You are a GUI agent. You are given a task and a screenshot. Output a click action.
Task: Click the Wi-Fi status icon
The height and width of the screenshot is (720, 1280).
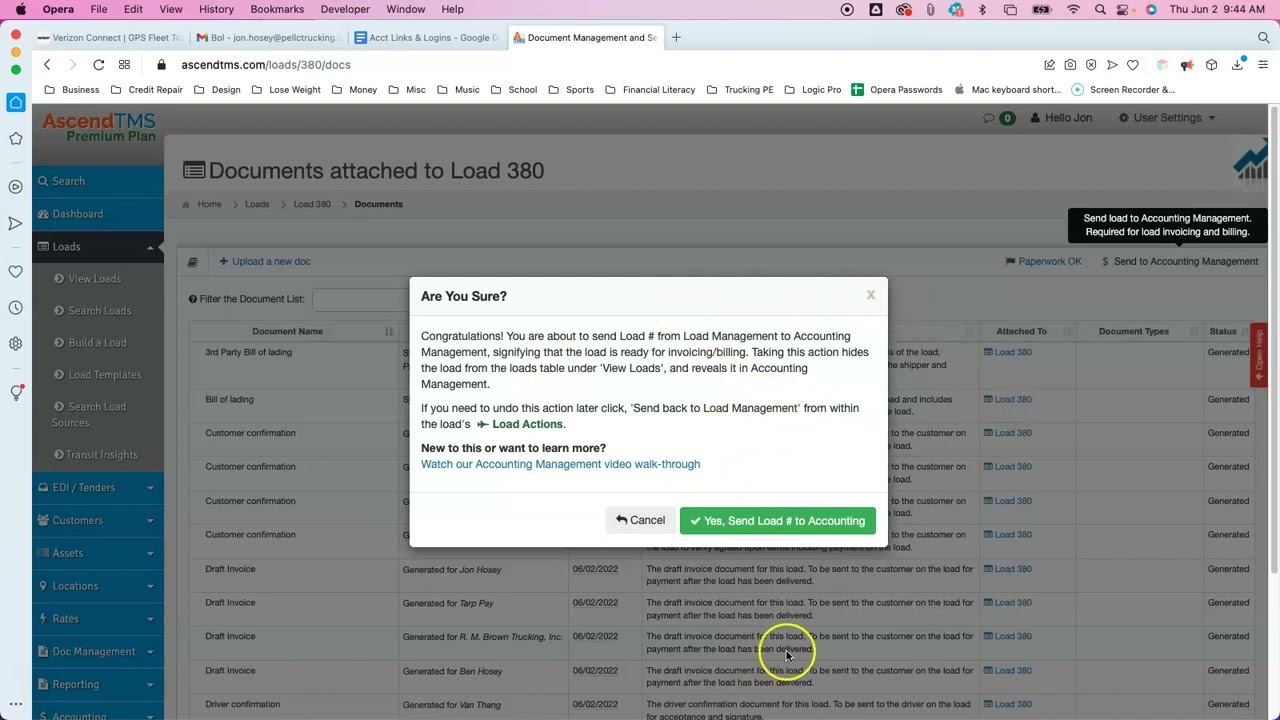point(1074,10)
